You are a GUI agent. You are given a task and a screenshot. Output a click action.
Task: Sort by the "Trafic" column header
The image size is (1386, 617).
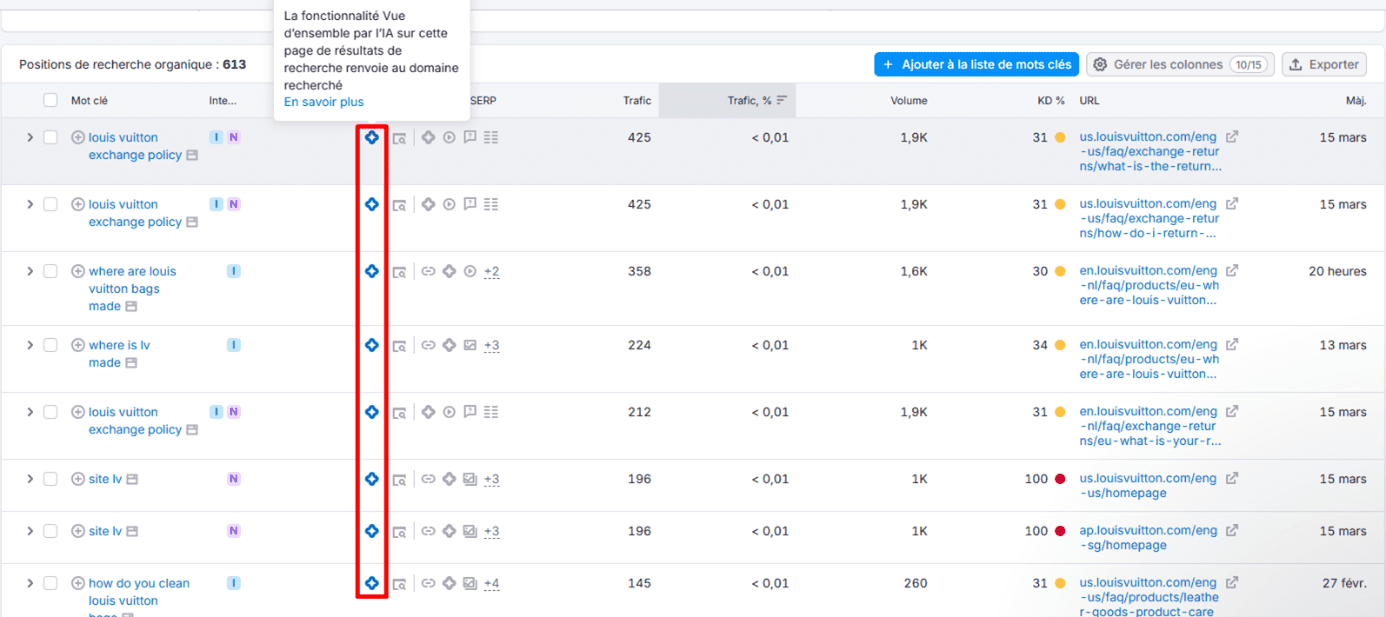637,100
